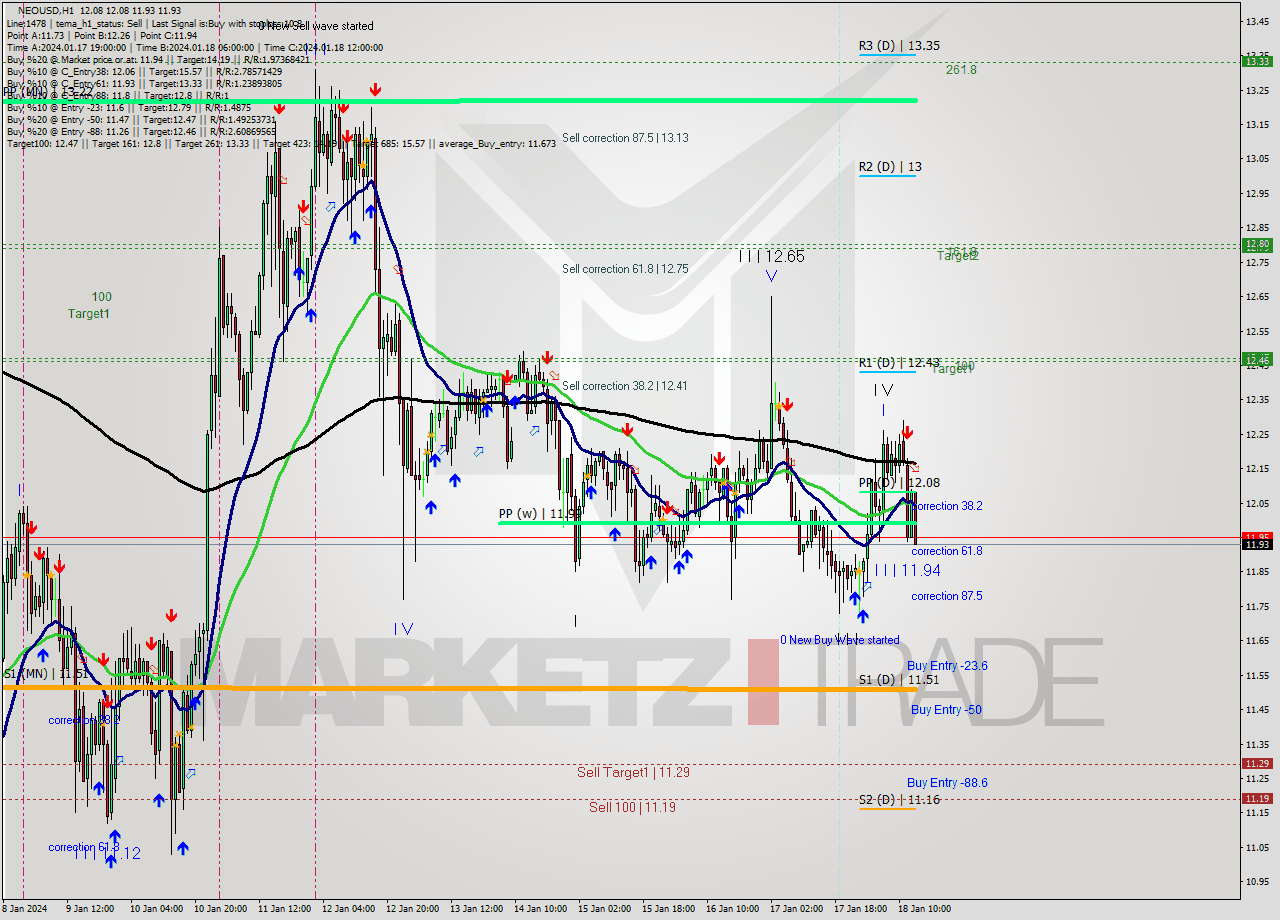Viewport: 1280px width, 920px height.
Task: Click the green 12.46 price tag
Action: (1257, 359)
